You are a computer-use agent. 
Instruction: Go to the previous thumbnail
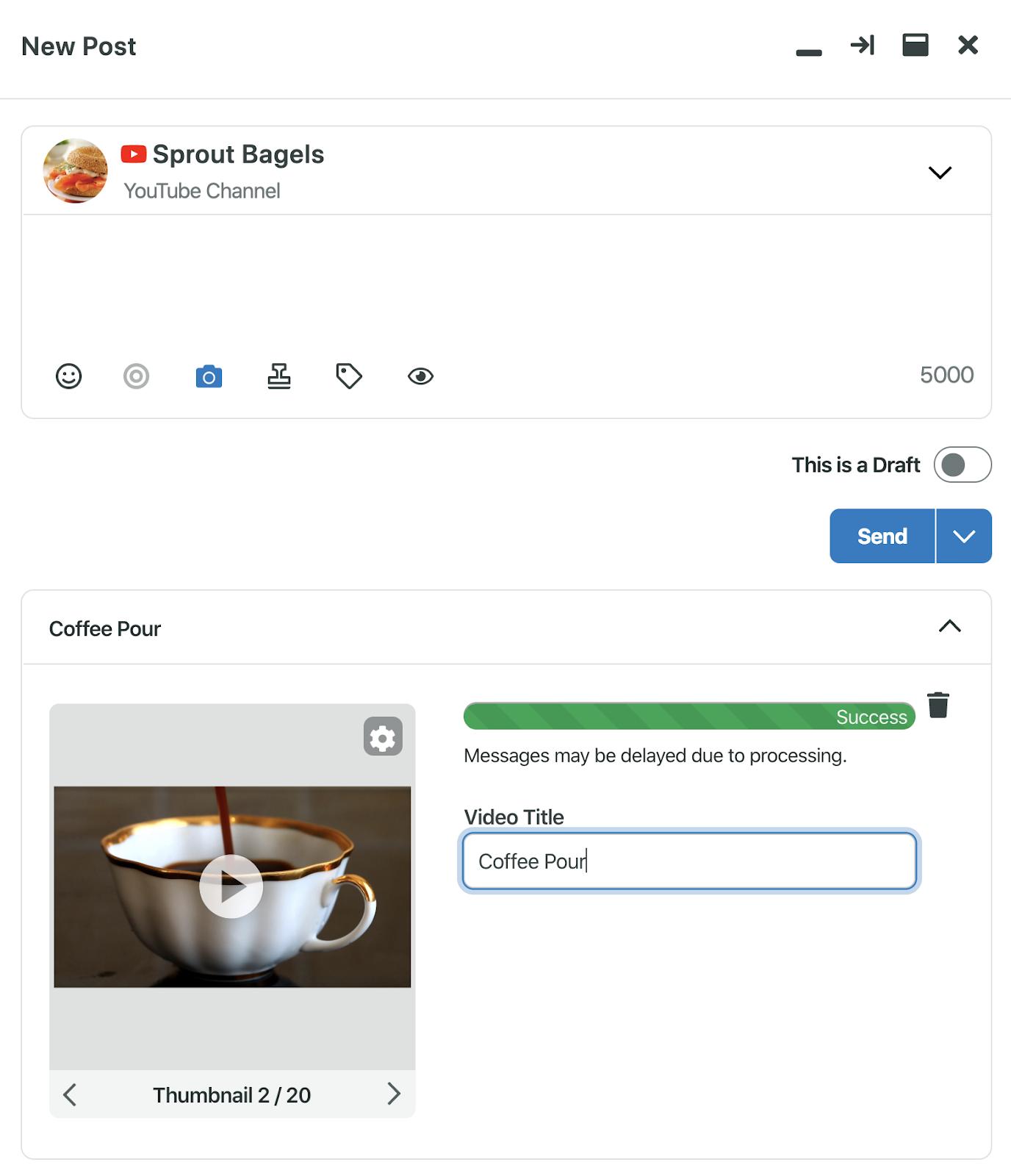tap(70, 1094)
